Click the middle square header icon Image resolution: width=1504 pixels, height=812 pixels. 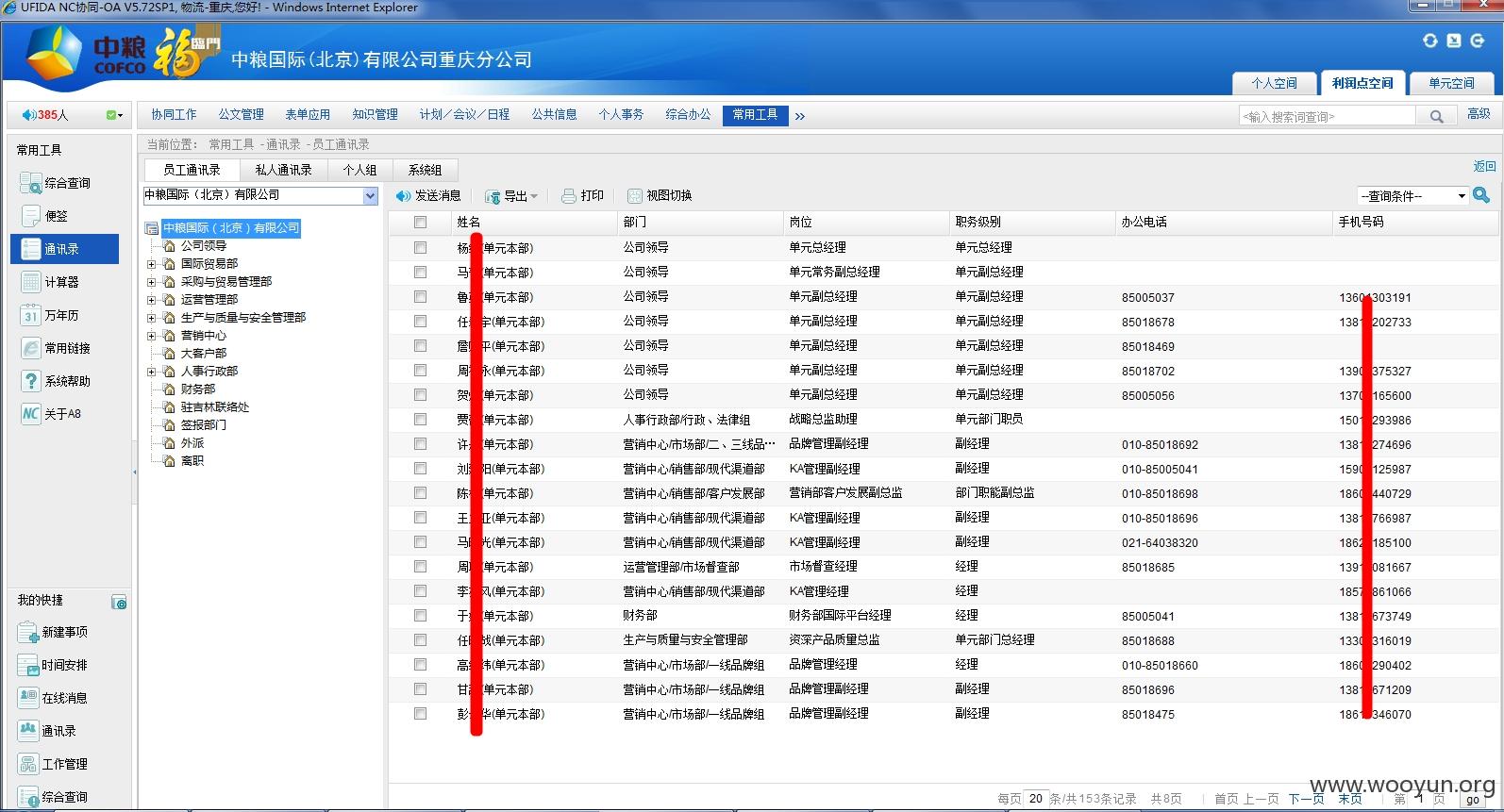tap(1454, 41)
